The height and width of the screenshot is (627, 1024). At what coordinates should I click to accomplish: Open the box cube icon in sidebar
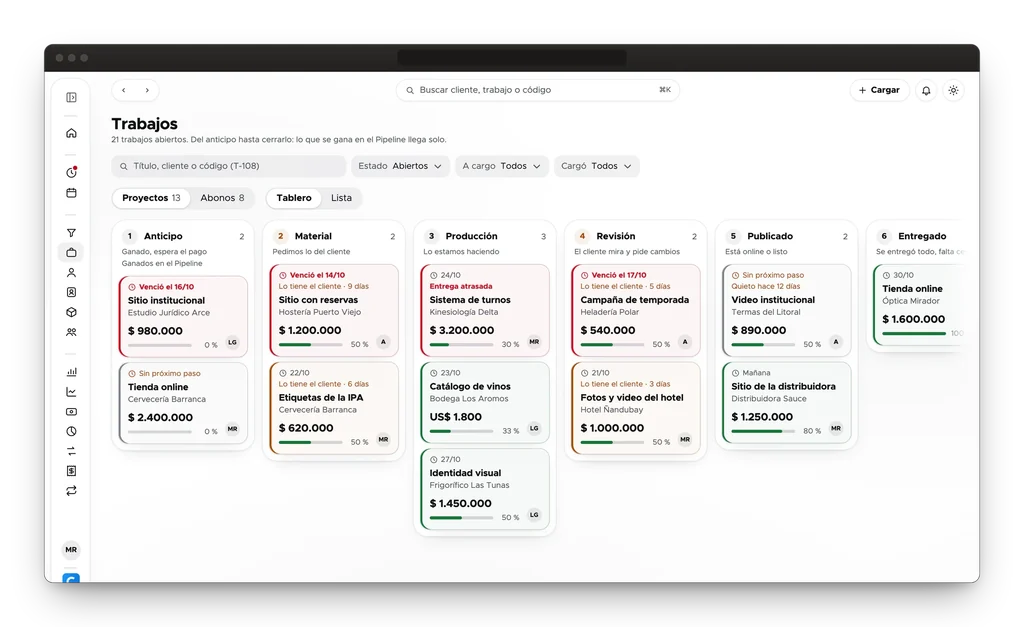71,312
